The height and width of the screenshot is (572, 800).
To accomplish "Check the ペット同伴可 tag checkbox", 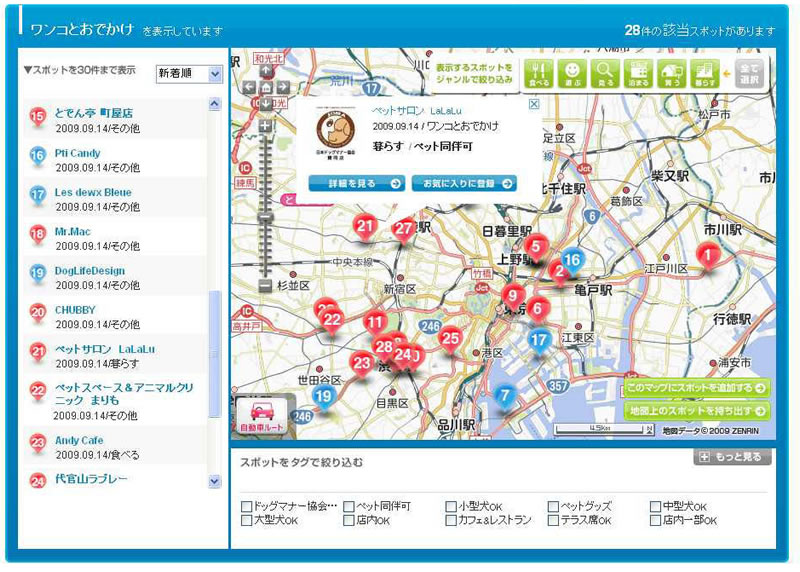I will 349,506.
